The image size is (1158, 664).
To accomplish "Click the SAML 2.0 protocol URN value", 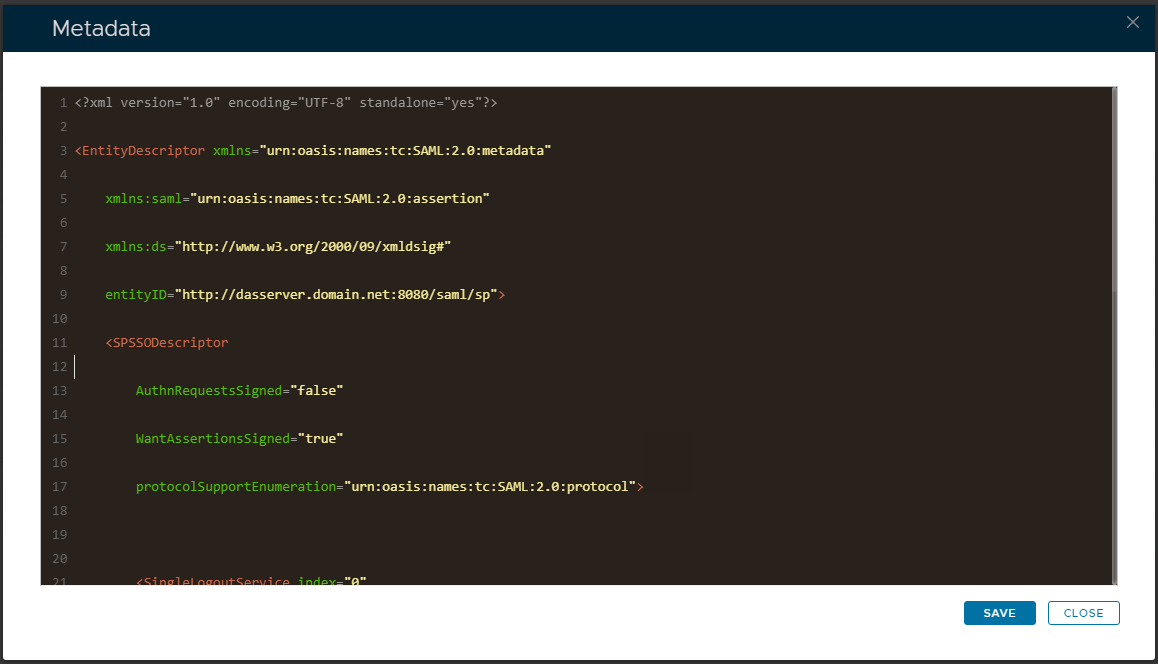I will click(x=490, y=487).
